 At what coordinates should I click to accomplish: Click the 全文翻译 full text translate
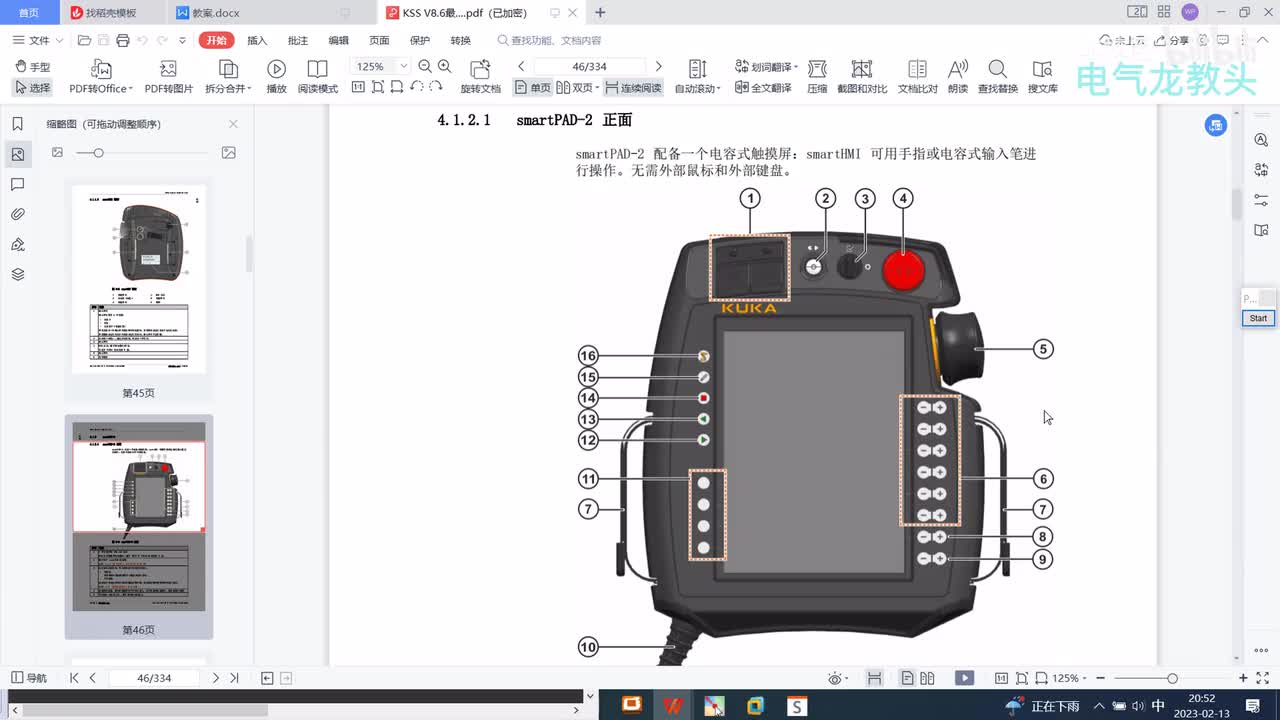(763, 88)
